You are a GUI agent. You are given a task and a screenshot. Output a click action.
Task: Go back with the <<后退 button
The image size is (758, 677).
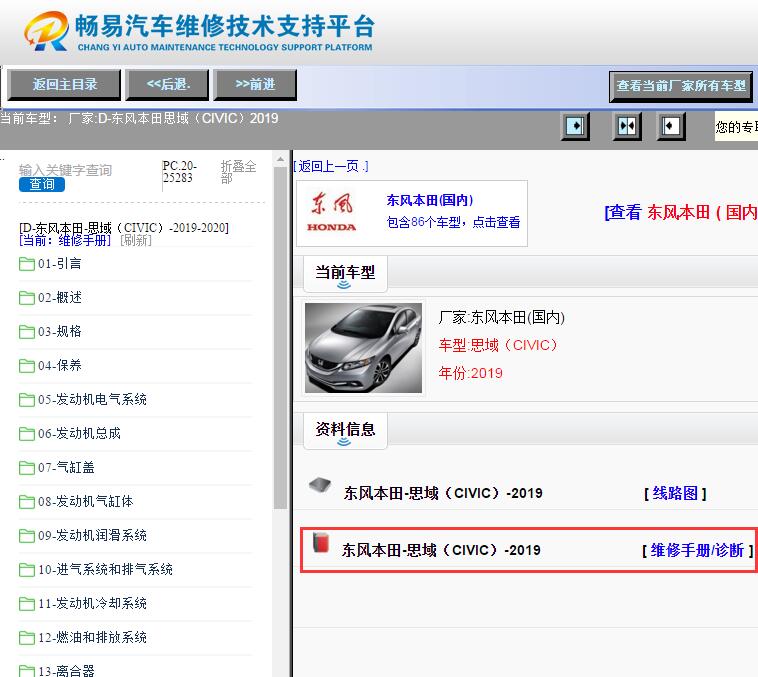pyautogui.click(x=167, y=85)
